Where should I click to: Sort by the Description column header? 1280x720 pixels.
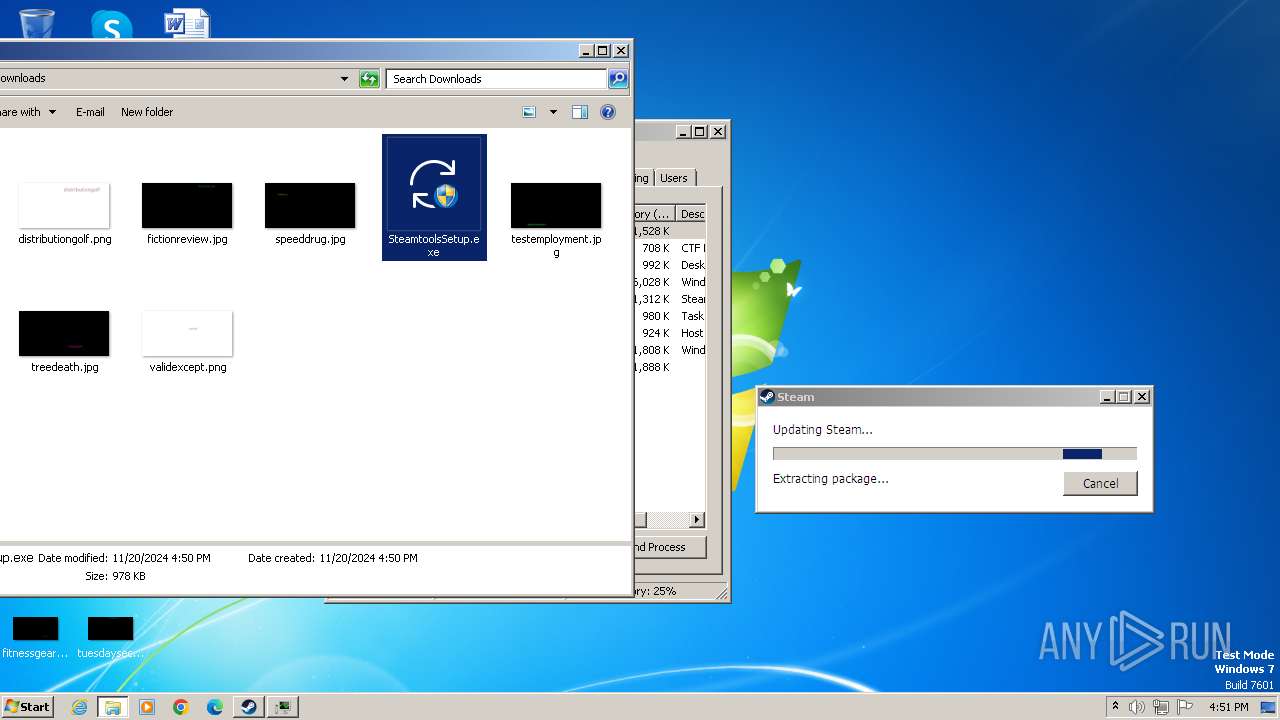[692, 214]
